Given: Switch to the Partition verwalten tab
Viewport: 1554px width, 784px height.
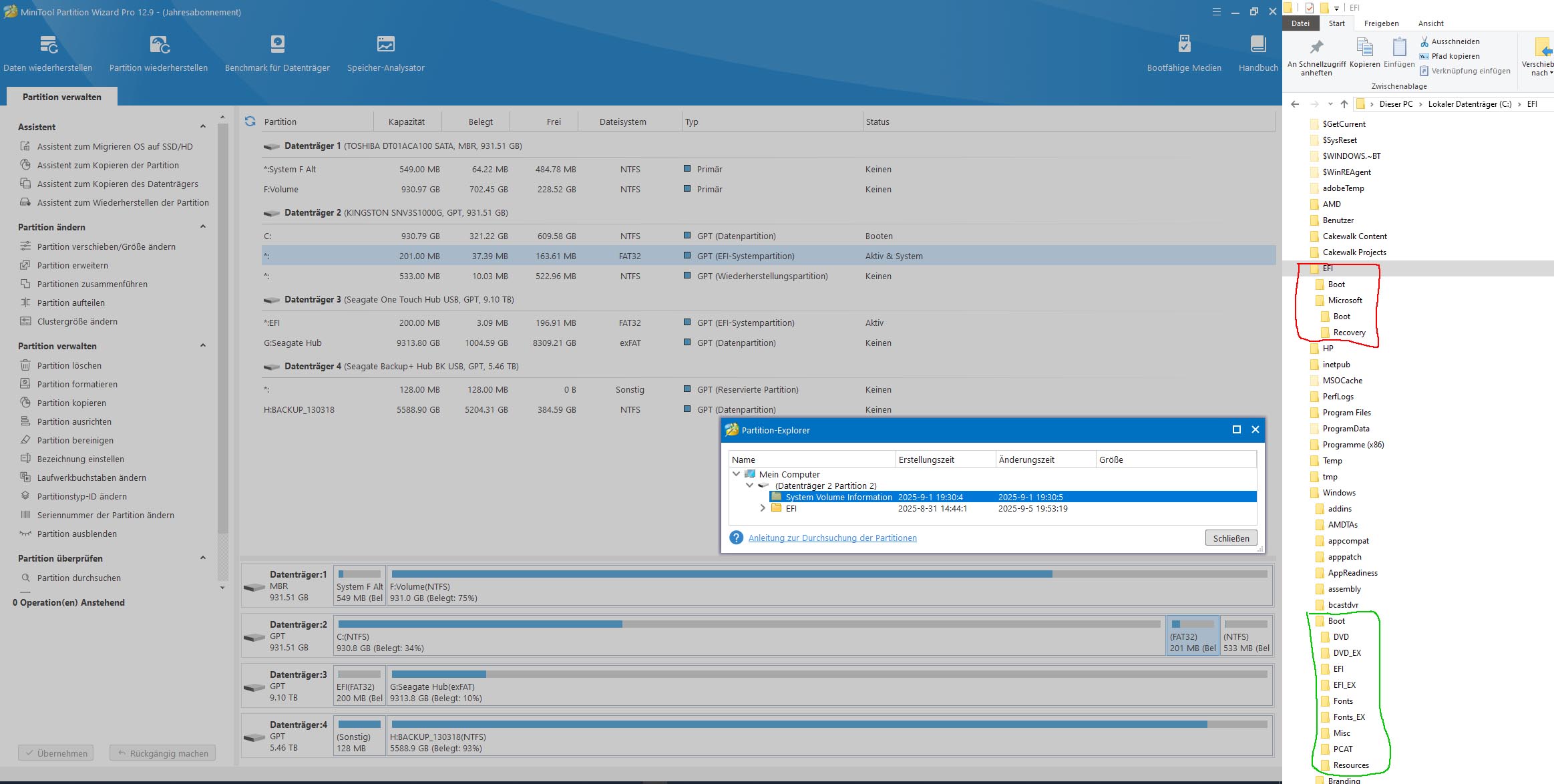Looking at the screenshot, I should 62,97.
